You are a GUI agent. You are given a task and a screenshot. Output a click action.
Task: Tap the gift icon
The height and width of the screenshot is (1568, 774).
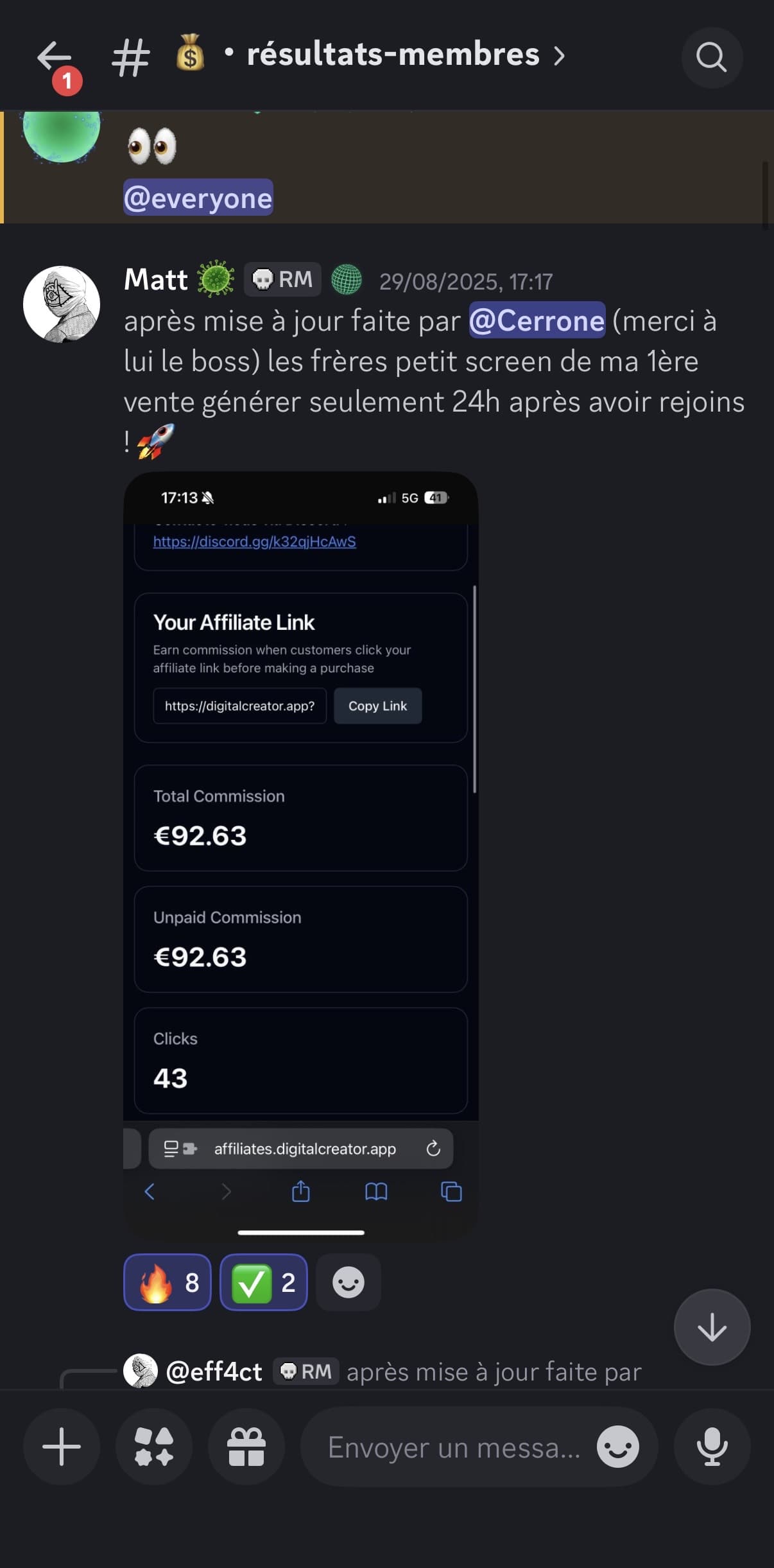point(246,1447)
